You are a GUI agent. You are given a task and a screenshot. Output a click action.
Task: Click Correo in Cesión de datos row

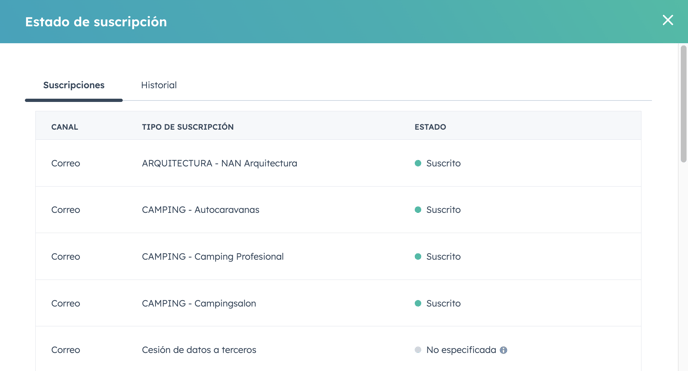coord(65,350)
